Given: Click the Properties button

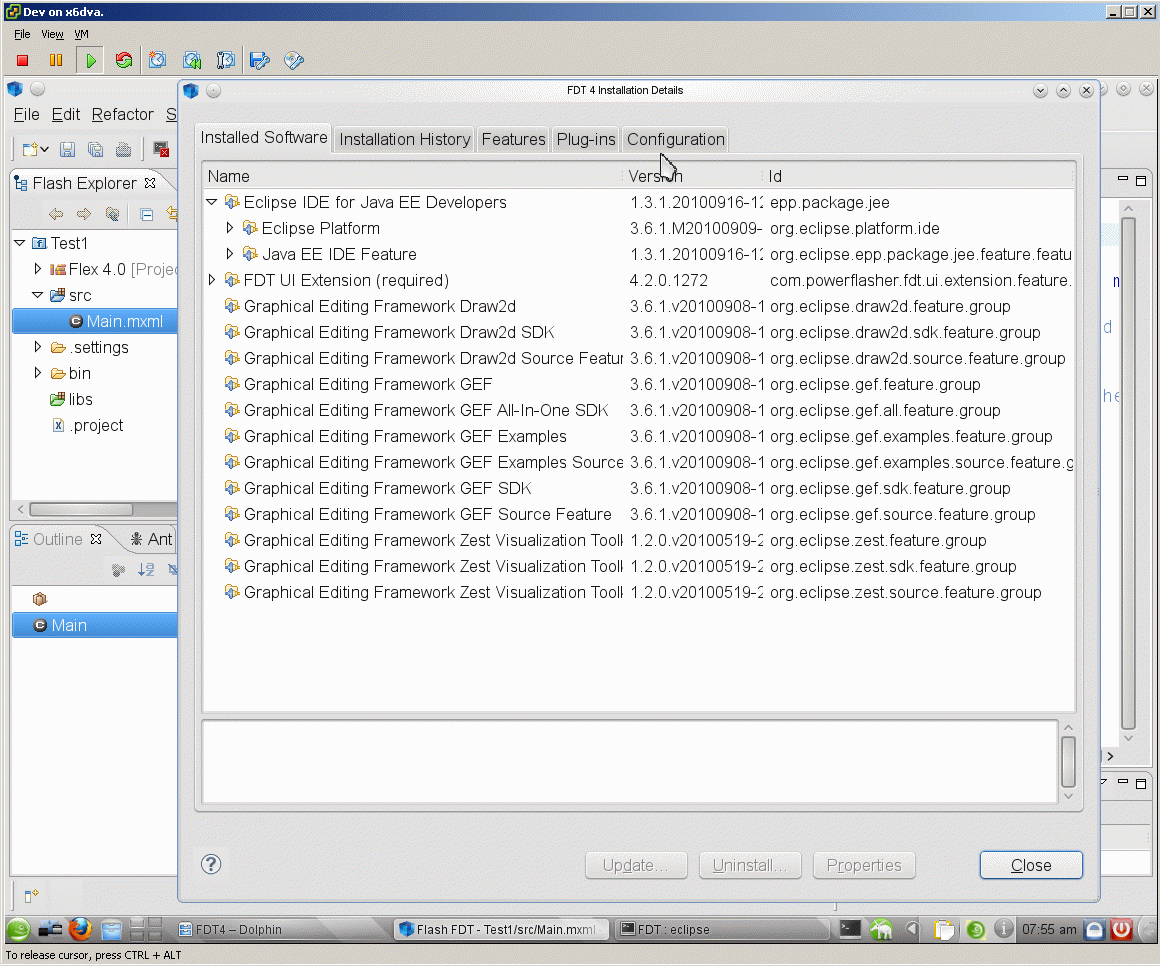Looking at the screenshot, I should click(864, 865).
